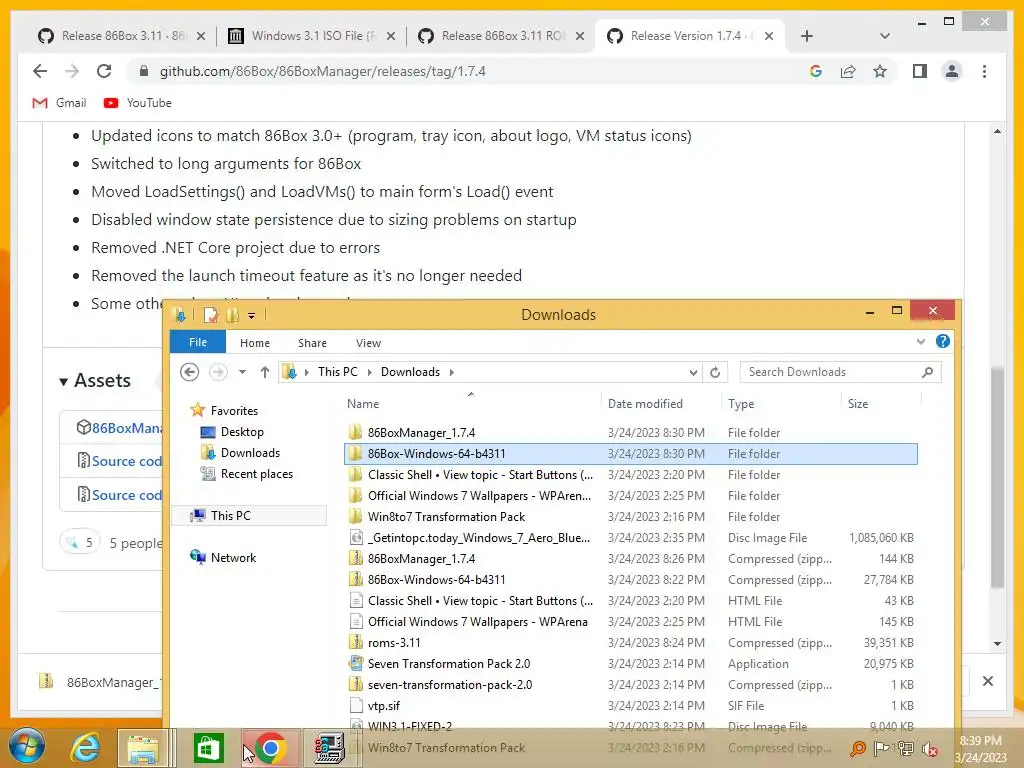Refresh the Downloads folder
The height and width of the screenshot is (768, 1024).
click(x=715, y=372)
